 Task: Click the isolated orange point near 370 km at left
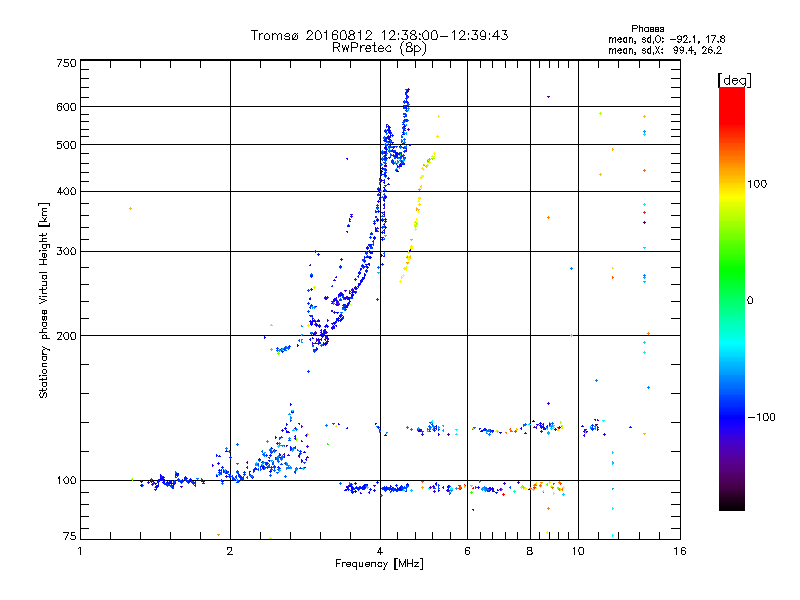(x=131, y=209)
